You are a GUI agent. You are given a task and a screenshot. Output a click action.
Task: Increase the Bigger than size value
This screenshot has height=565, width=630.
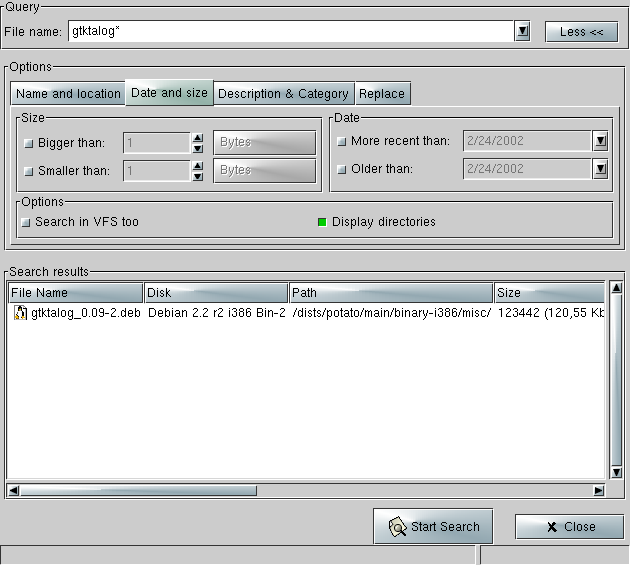click(197, 138)
